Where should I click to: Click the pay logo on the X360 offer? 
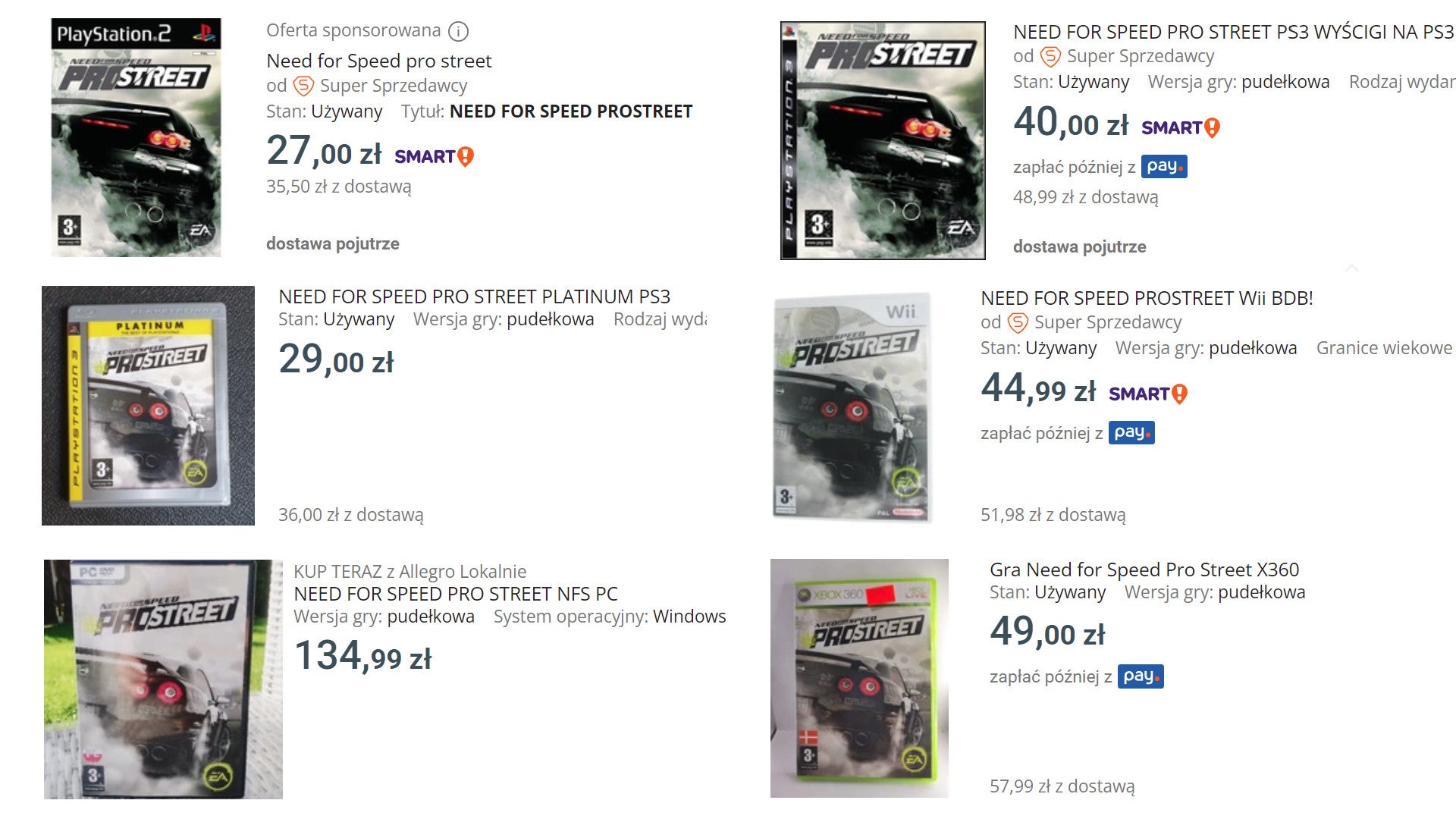point(1141,676)
